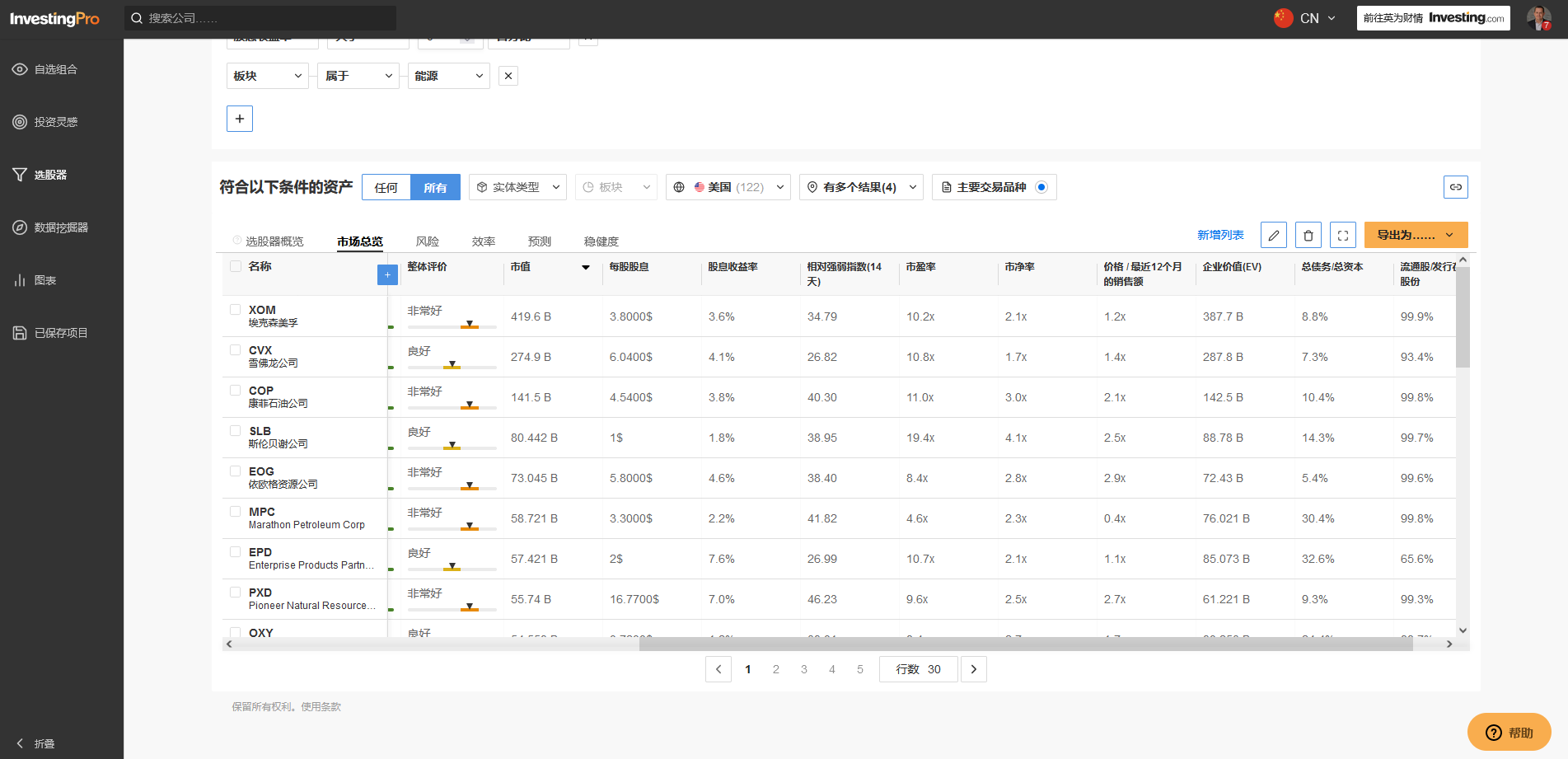
Task: Click 市值 column sort arrow
Action: (586, 267)
